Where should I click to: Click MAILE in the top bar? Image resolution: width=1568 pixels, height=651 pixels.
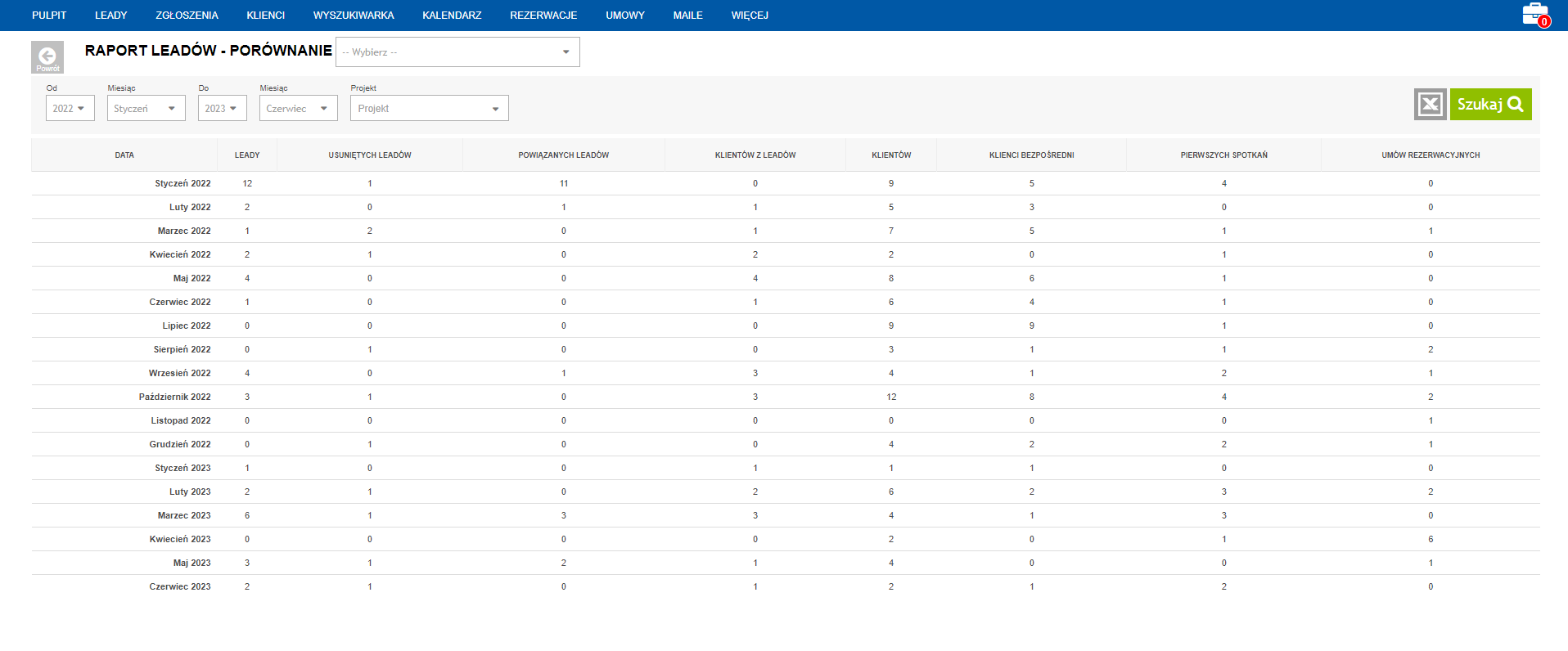point(688,16)
